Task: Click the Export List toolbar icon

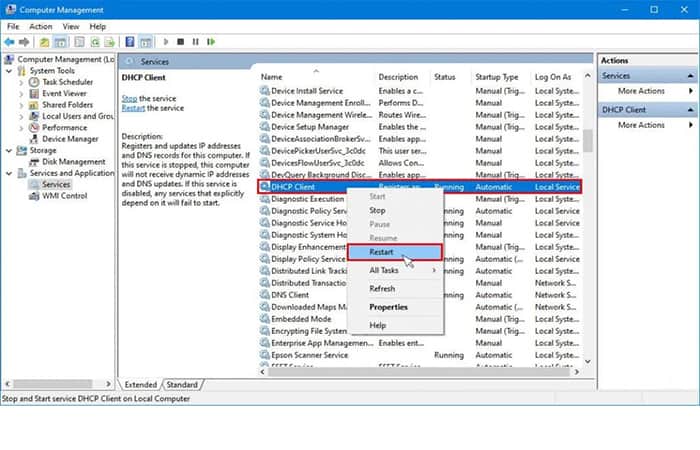Action: 109,42
